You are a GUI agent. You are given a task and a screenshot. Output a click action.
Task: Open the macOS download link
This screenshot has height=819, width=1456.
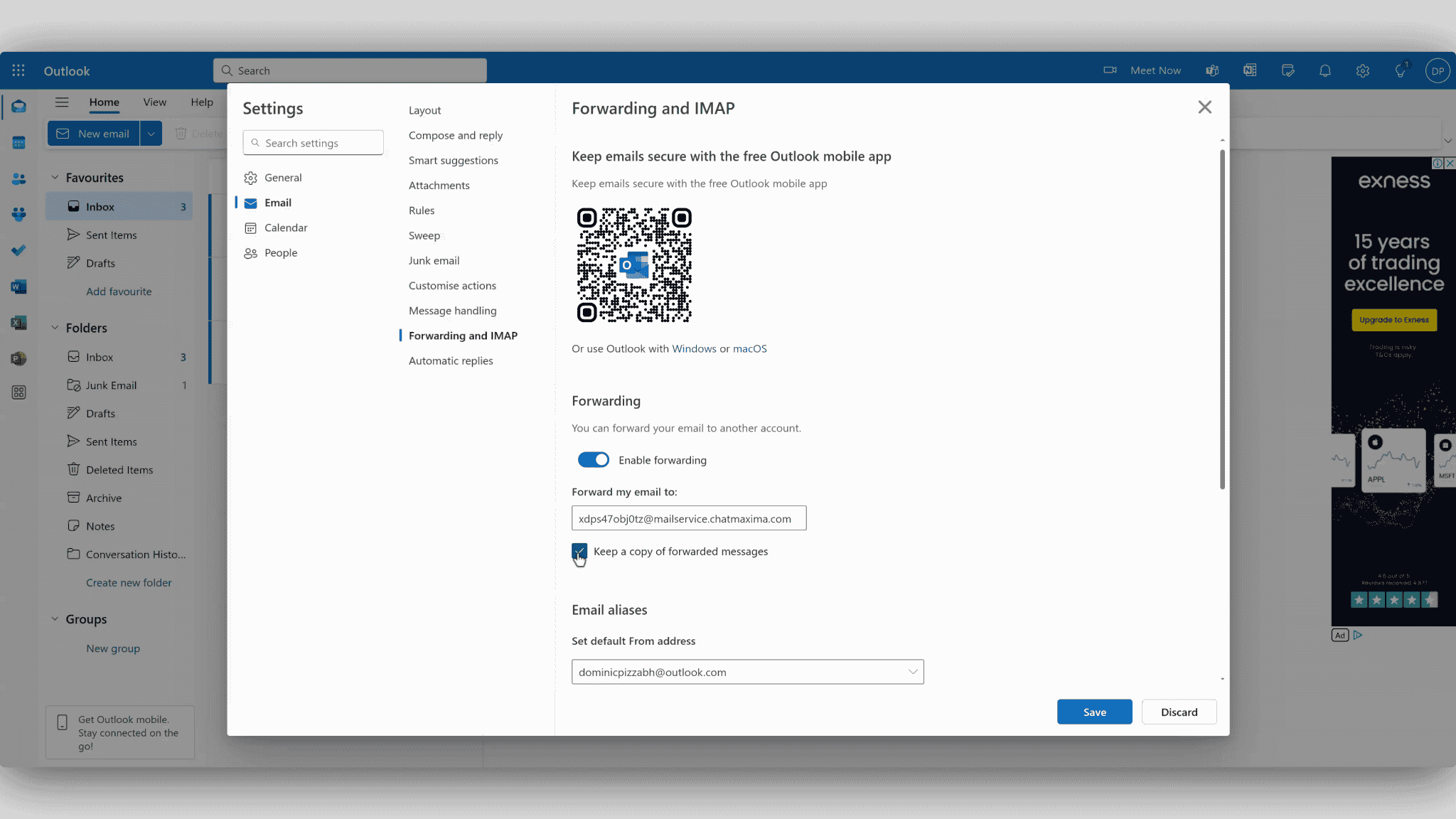pos(749,349)
